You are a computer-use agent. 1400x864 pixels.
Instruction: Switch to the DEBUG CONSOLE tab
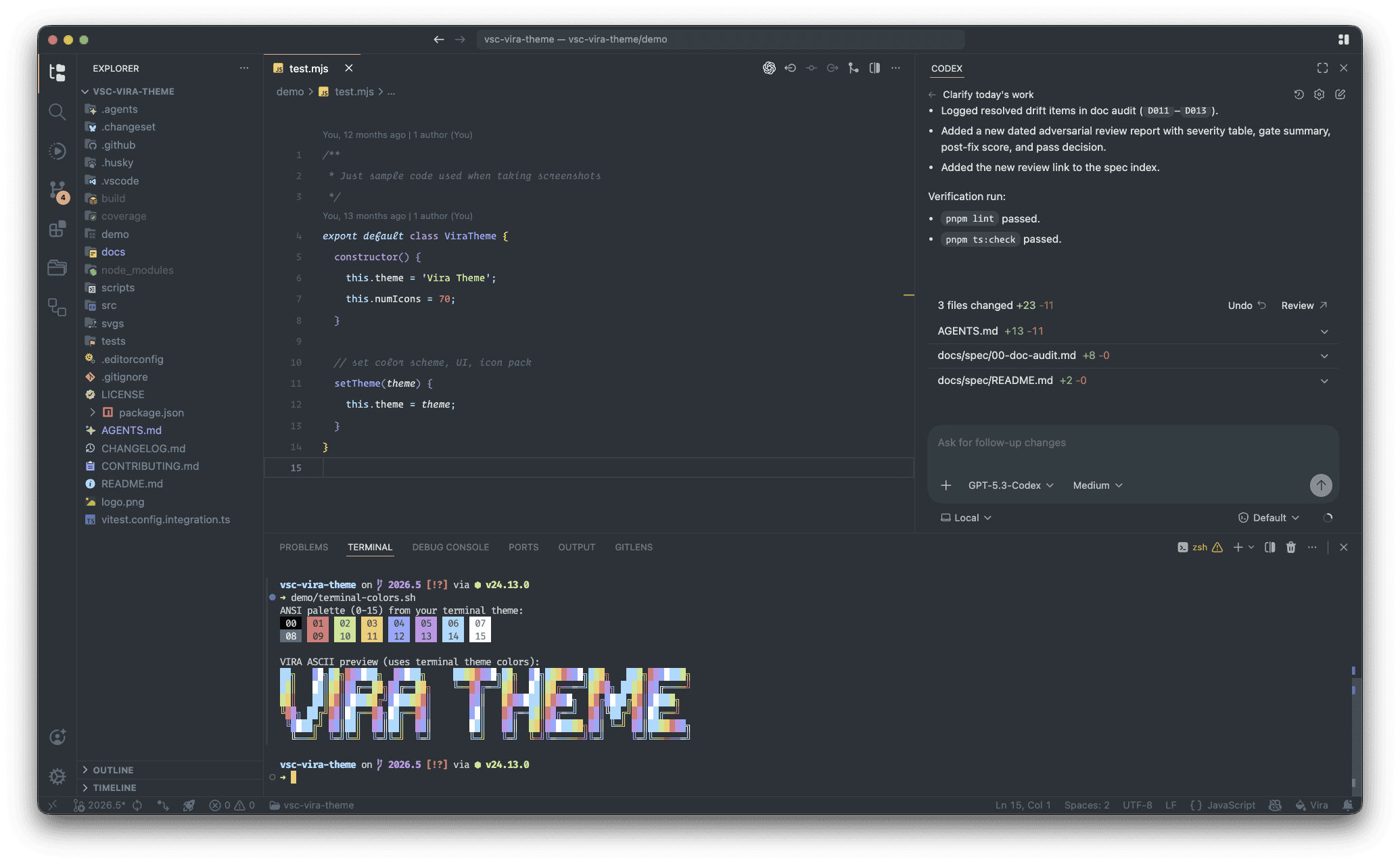(x=450, y=547)
